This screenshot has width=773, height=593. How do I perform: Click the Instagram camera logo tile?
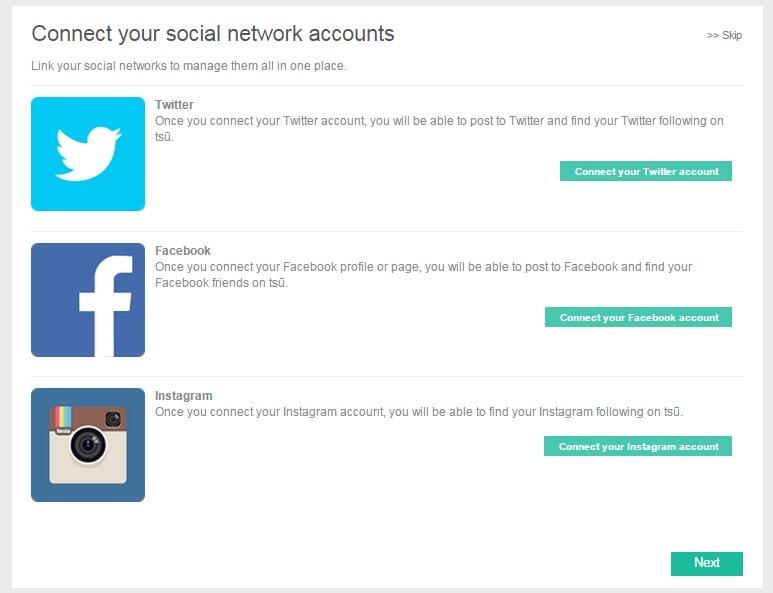88,445
